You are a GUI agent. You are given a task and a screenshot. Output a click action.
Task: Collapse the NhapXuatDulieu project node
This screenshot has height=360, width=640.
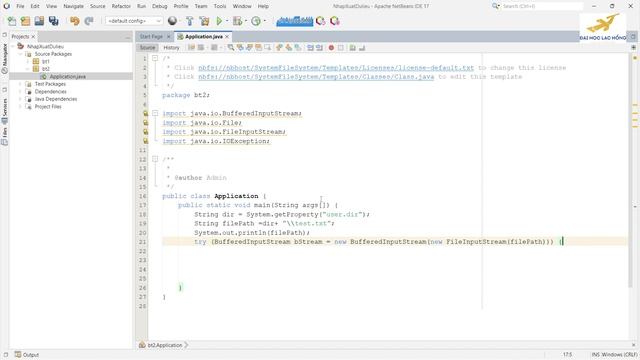(x=13, y=47)
